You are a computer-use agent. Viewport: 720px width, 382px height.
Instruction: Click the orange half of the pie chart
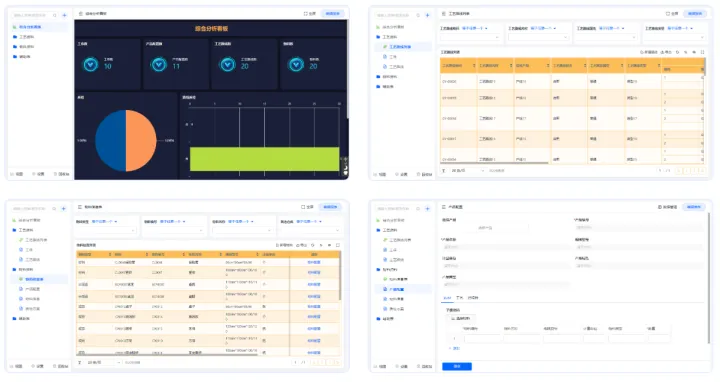[141, 140]
